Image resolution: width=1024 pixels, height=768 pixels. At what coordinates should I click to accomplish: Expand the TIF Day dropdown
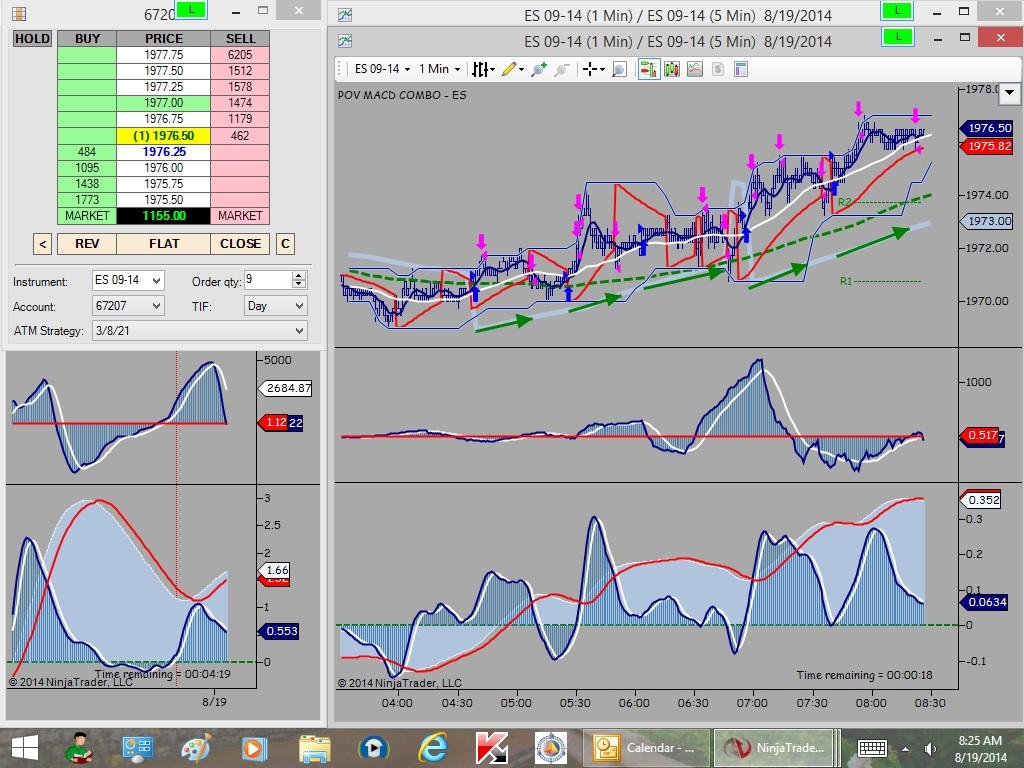pos(275,306)
